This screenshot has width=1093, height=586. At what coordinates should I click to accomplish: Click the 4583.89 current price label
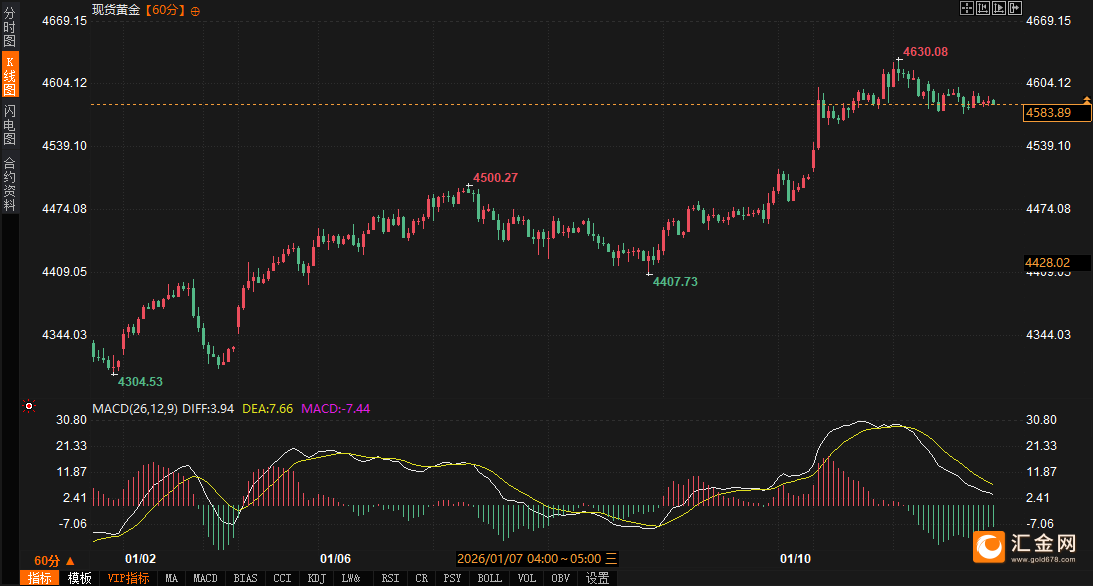[x=1049, y=113]
